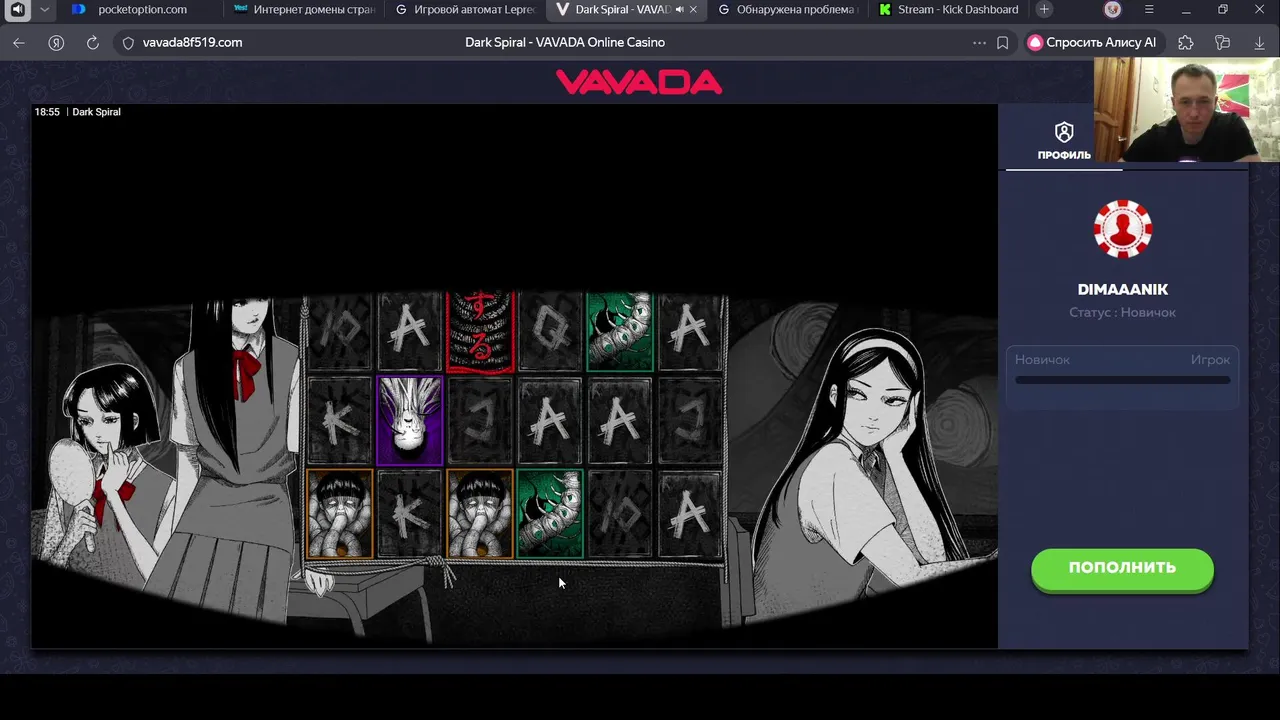Click the purple hanging-hair slot symbol
The width and height of the screenshot is (1280, 720).
pyautogui.click(x=409, y=421)
